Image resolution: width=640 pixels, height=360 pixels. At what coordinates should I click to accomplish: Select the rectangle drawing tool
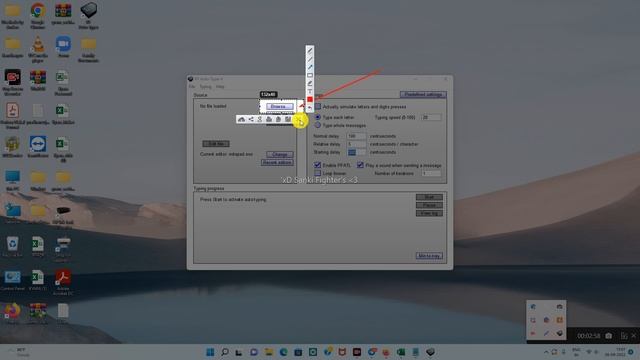point(310,75)
